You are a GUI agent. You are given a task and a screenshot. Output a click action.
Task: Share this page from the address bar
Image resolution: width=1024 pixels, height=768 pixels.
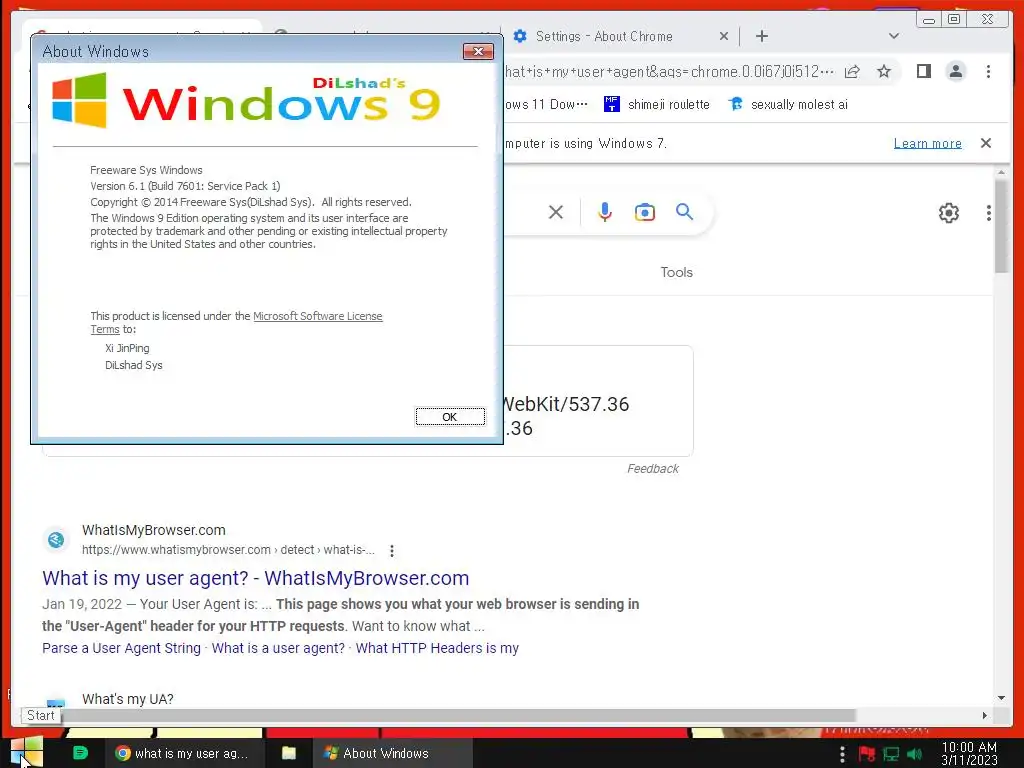coord(852,71)
